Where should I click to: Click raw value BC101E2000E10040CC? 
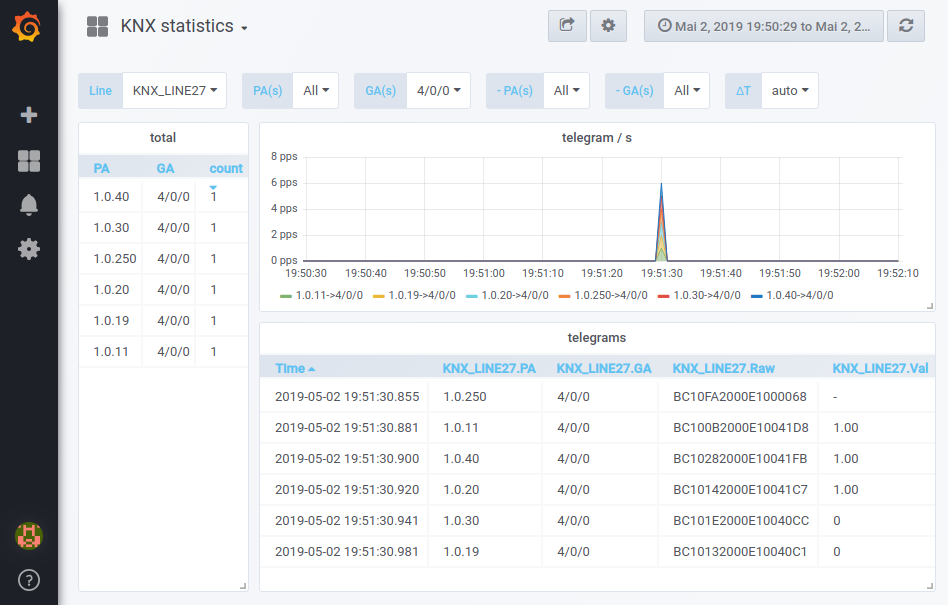741,520
